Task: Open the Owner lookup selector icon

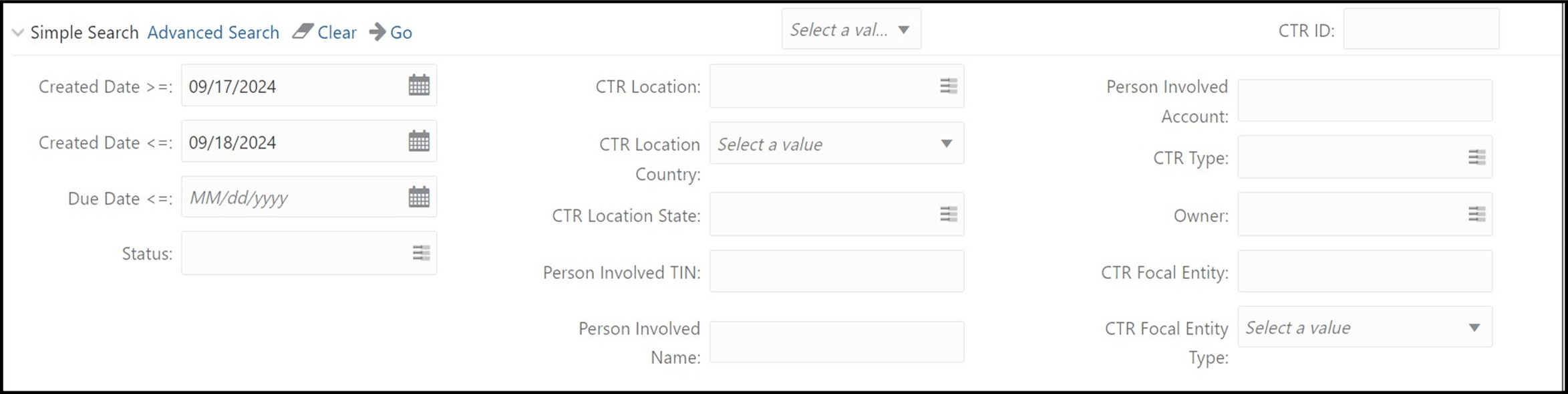Action: [1476, 213]
